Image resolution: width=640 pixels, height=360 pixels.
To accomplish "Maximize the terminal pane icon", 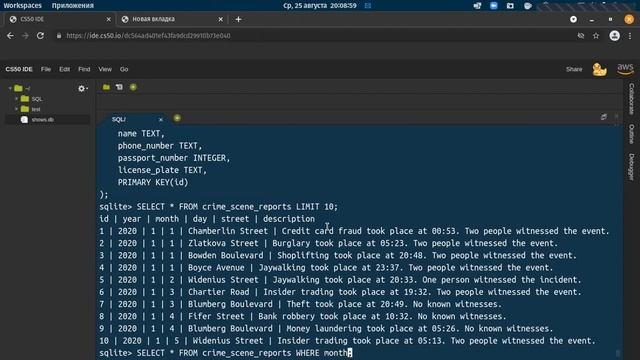I will pos(604,117).
